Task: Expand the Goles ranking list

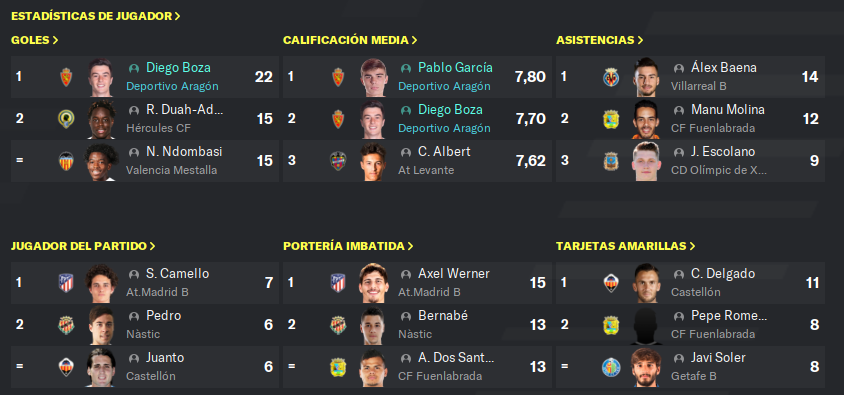Action: (x=34, y=40)
